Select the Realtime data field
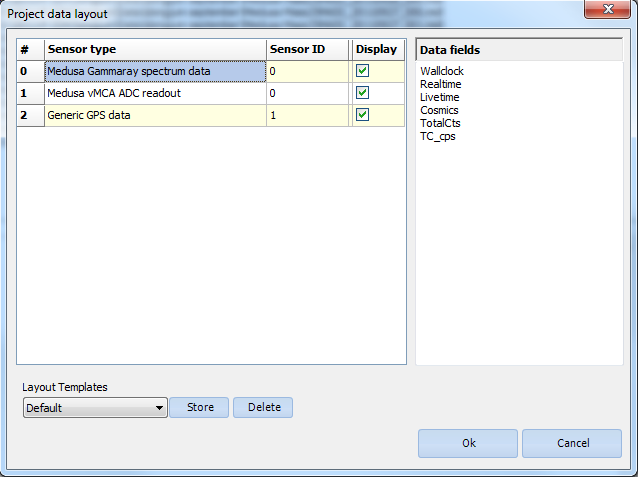638x477 pixels. (x=439, y=84)
